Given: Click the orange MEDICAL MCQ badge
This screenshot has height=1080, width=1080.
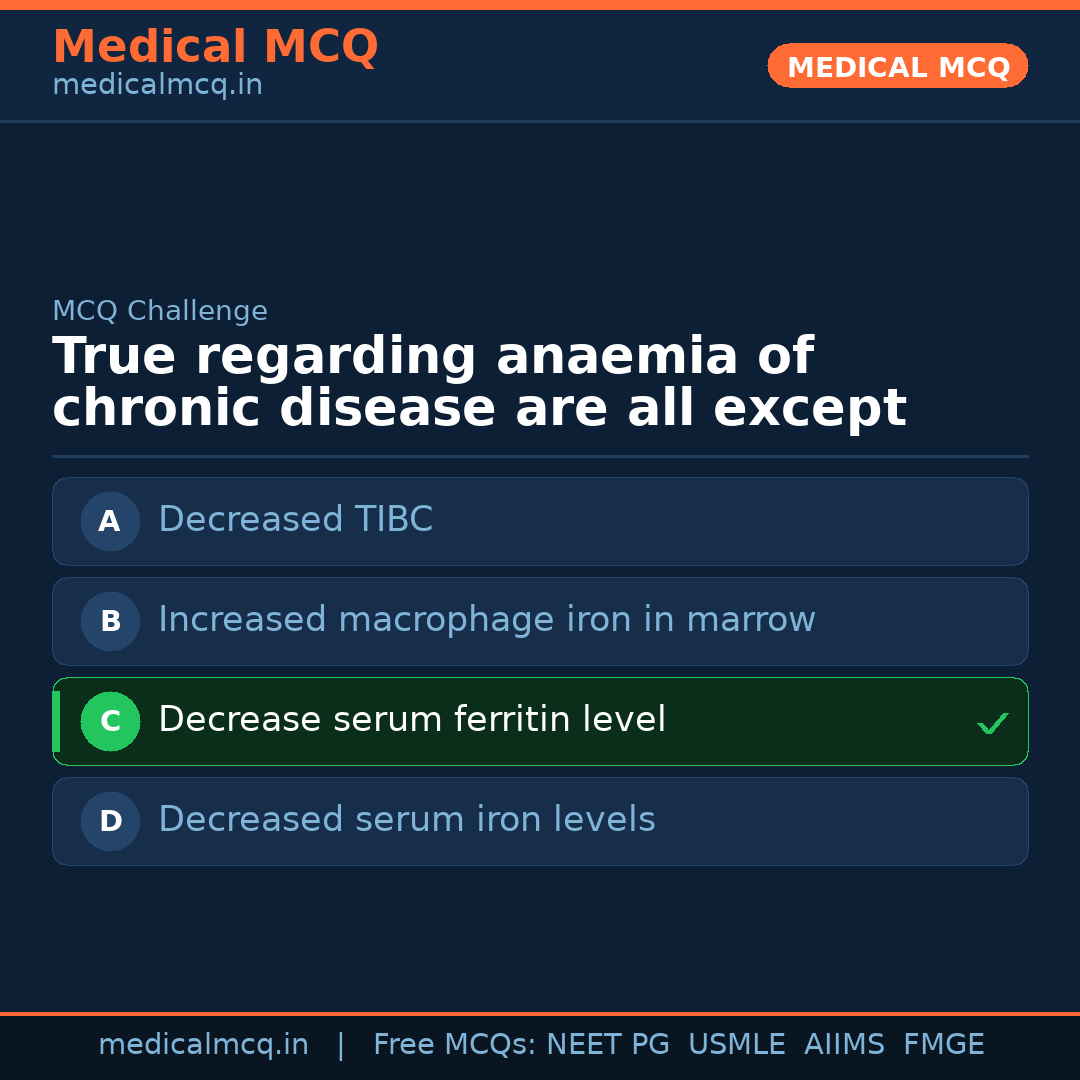Looking at the screenshot, I should click(x=897, y=66).
